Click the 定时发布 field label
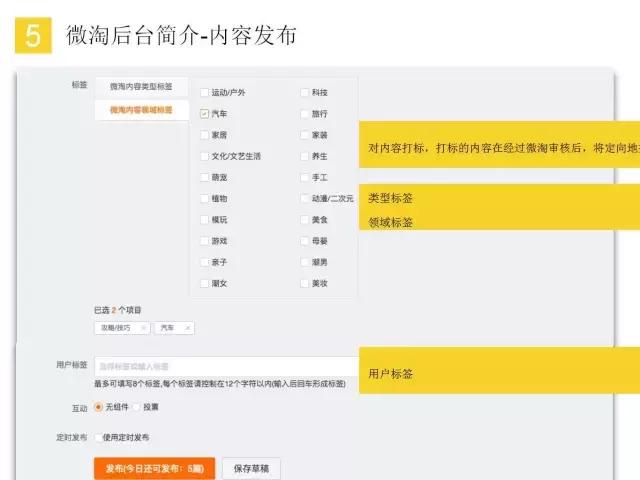Image resolution: width=640 pixels, height=480 pixels. click(x=72, y=438)
